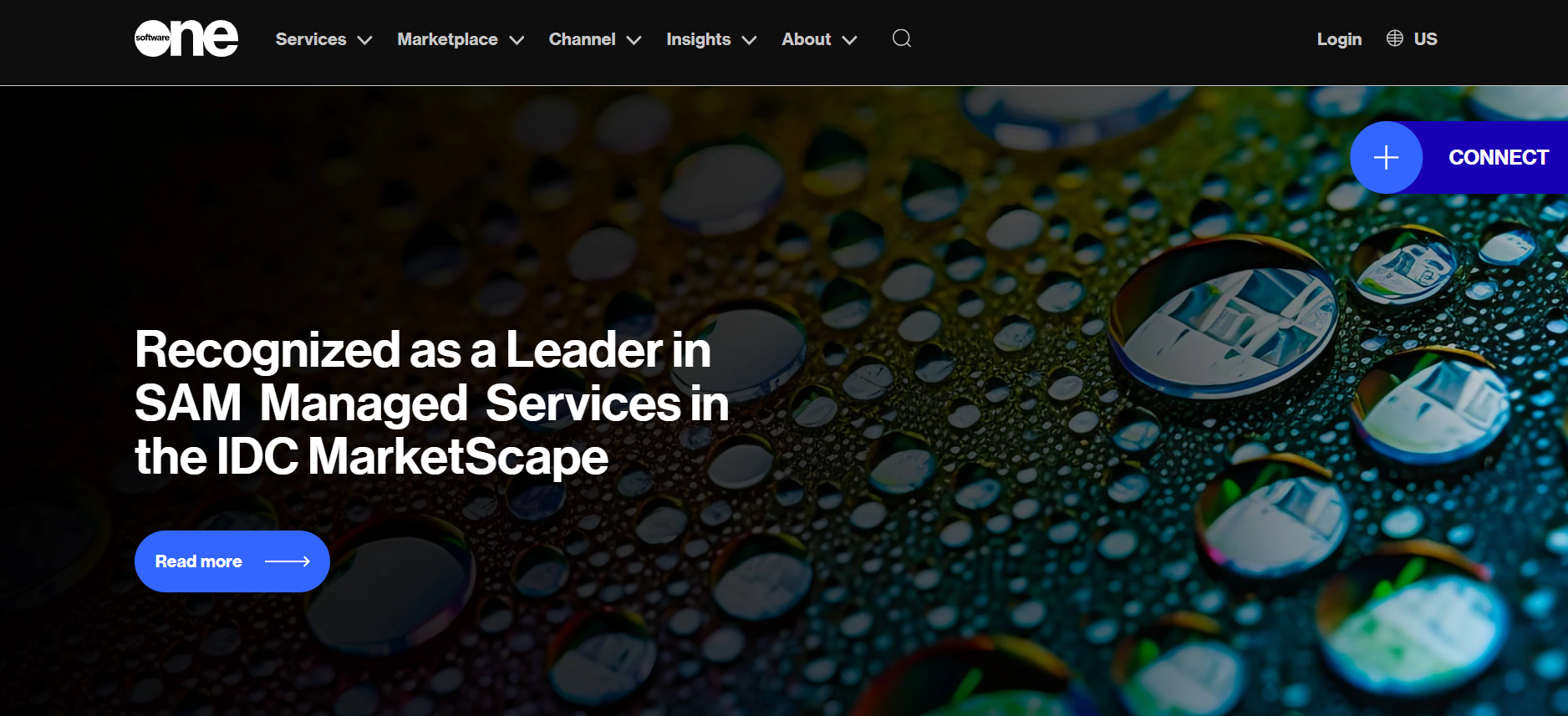Click the plus icon on Connect
1568x716 pixels.
pyautogui.click(x=1386, y=157)
